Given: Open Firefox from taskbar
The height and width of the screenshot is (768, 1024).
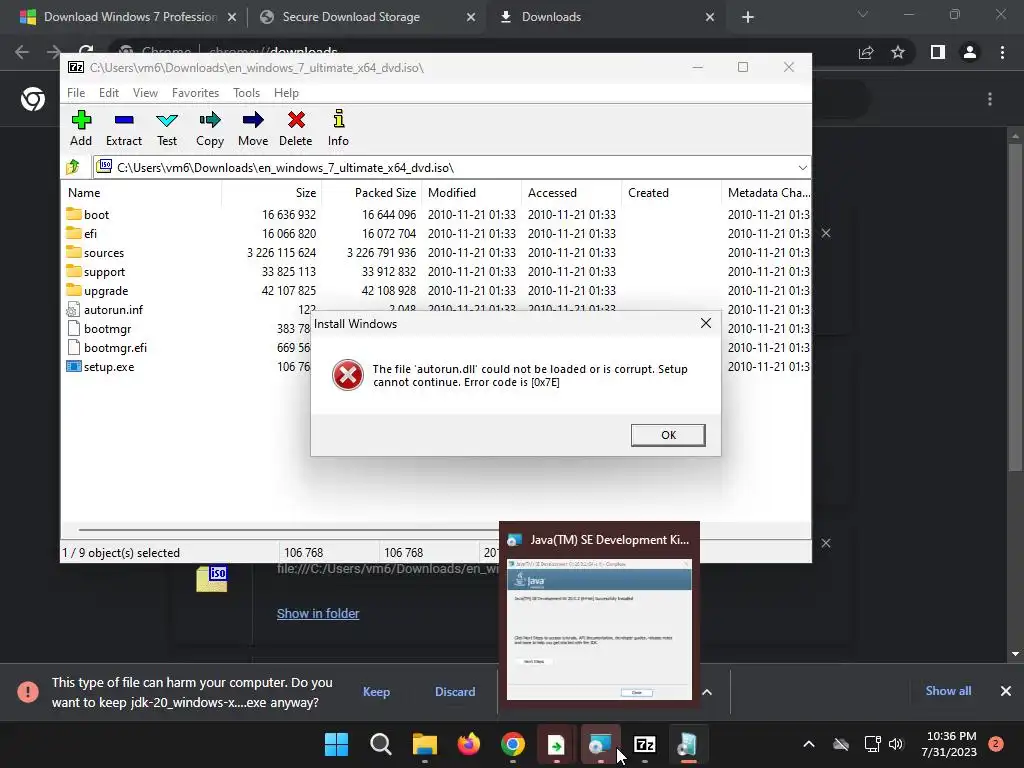Looking at the screenshot, I should point(468,744).
